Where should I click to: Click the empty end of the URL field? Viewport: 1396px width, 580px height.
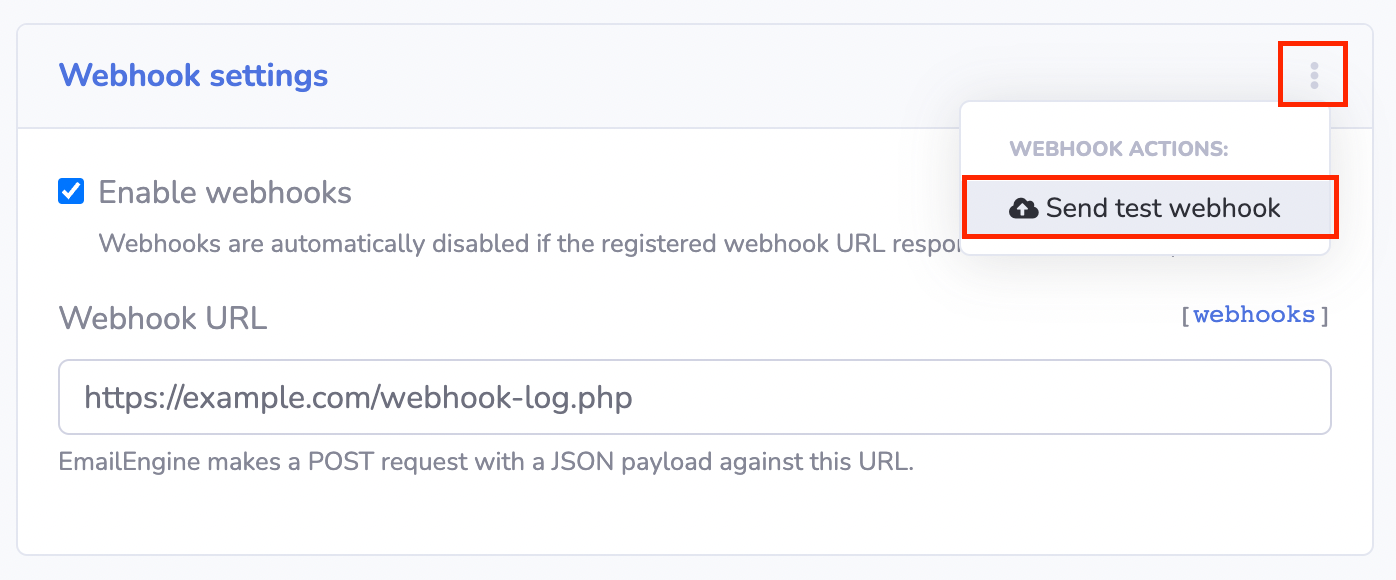(1100, 398)
